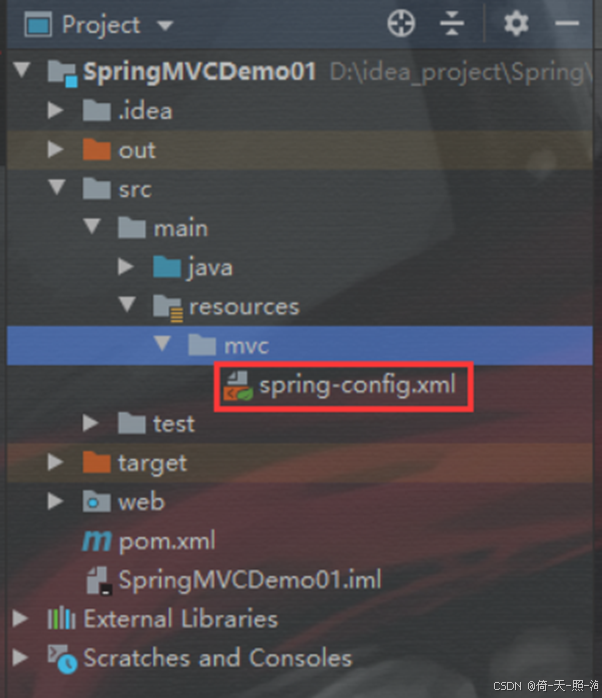Expand the .idea folder
Viewport: 602px width, 698px height.
pyautogui.click(x=56, y=110)
